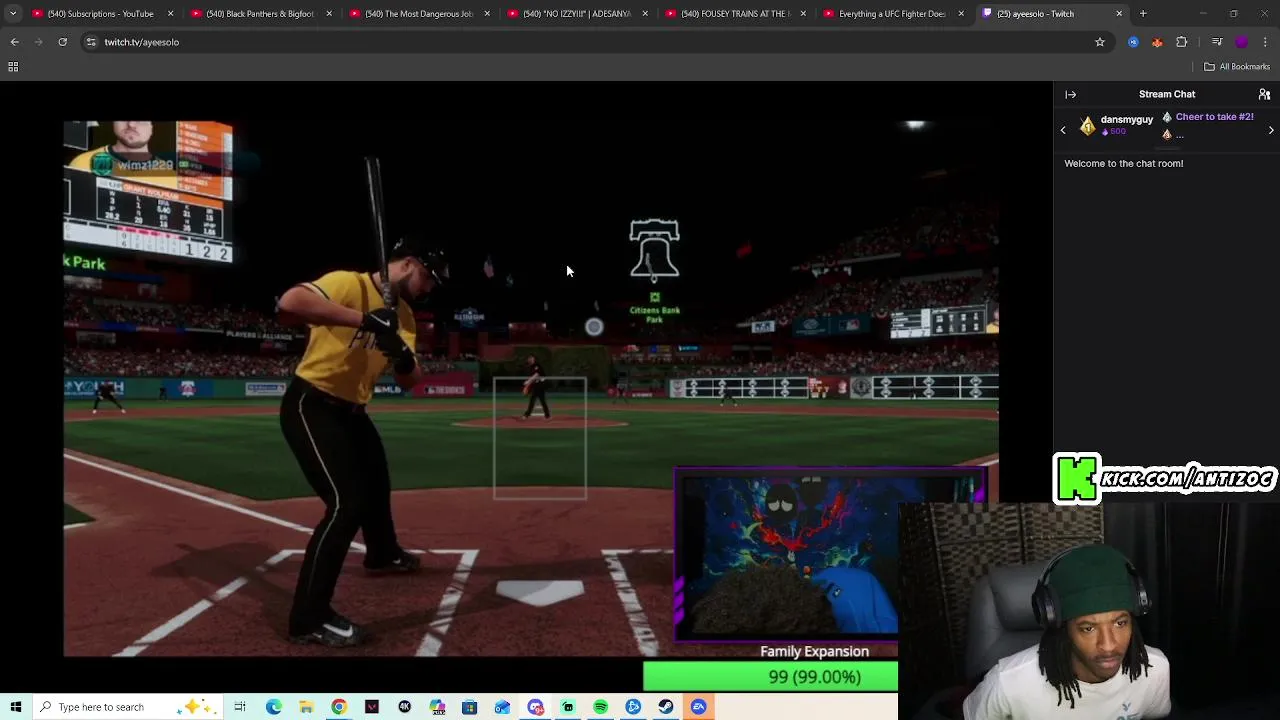Image resolution: width=1280 pixels, height=720 pixels.
Task: Open the apps grid in bookmarks bar
Action: point(13,67)
